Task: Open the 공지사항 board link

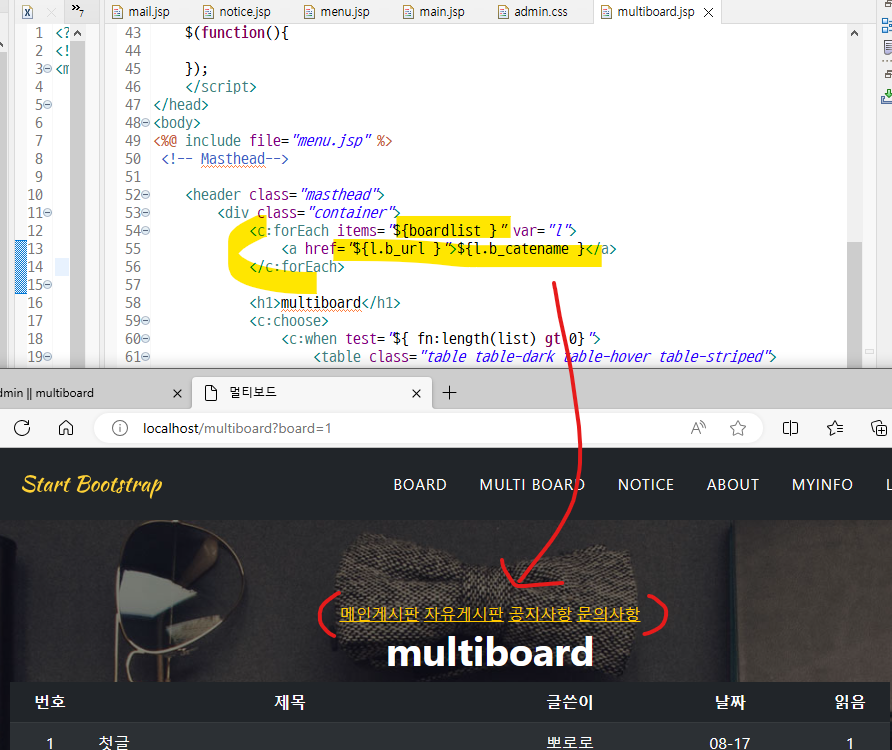Action: click(x=540, y=614)
